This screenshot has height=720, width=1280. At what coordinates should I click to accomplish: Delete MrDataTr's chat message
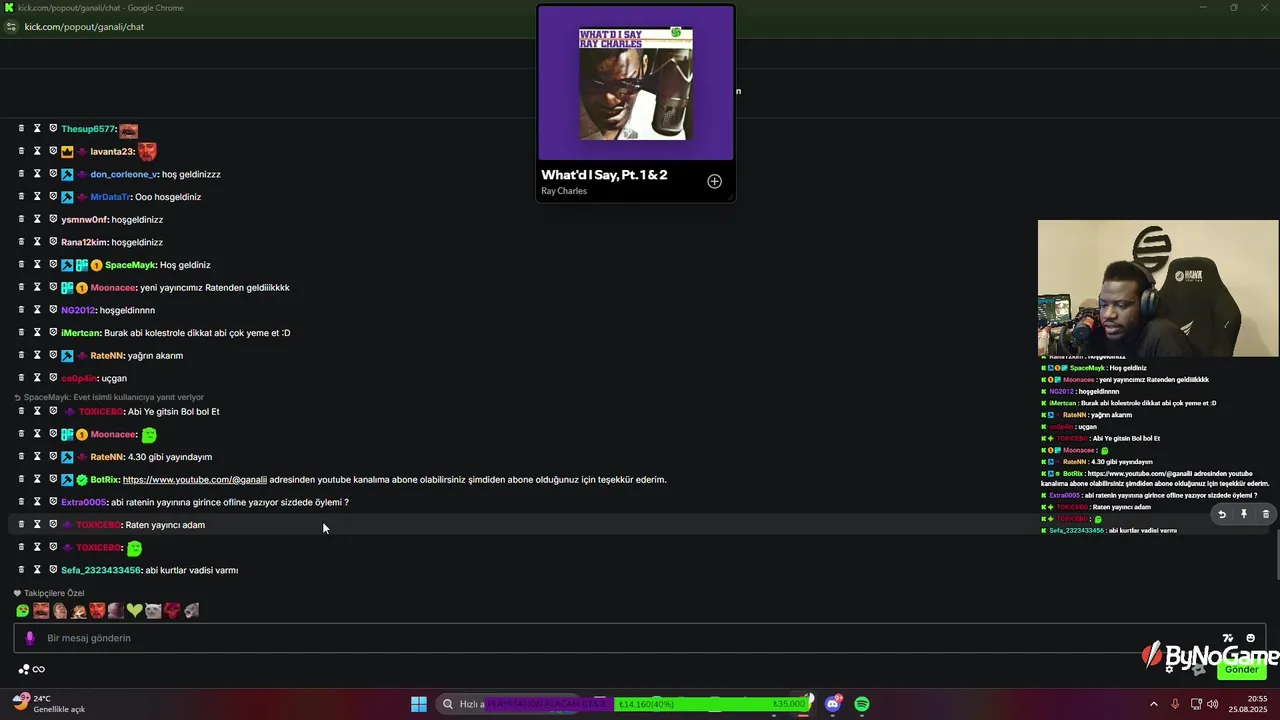(21, 196)
